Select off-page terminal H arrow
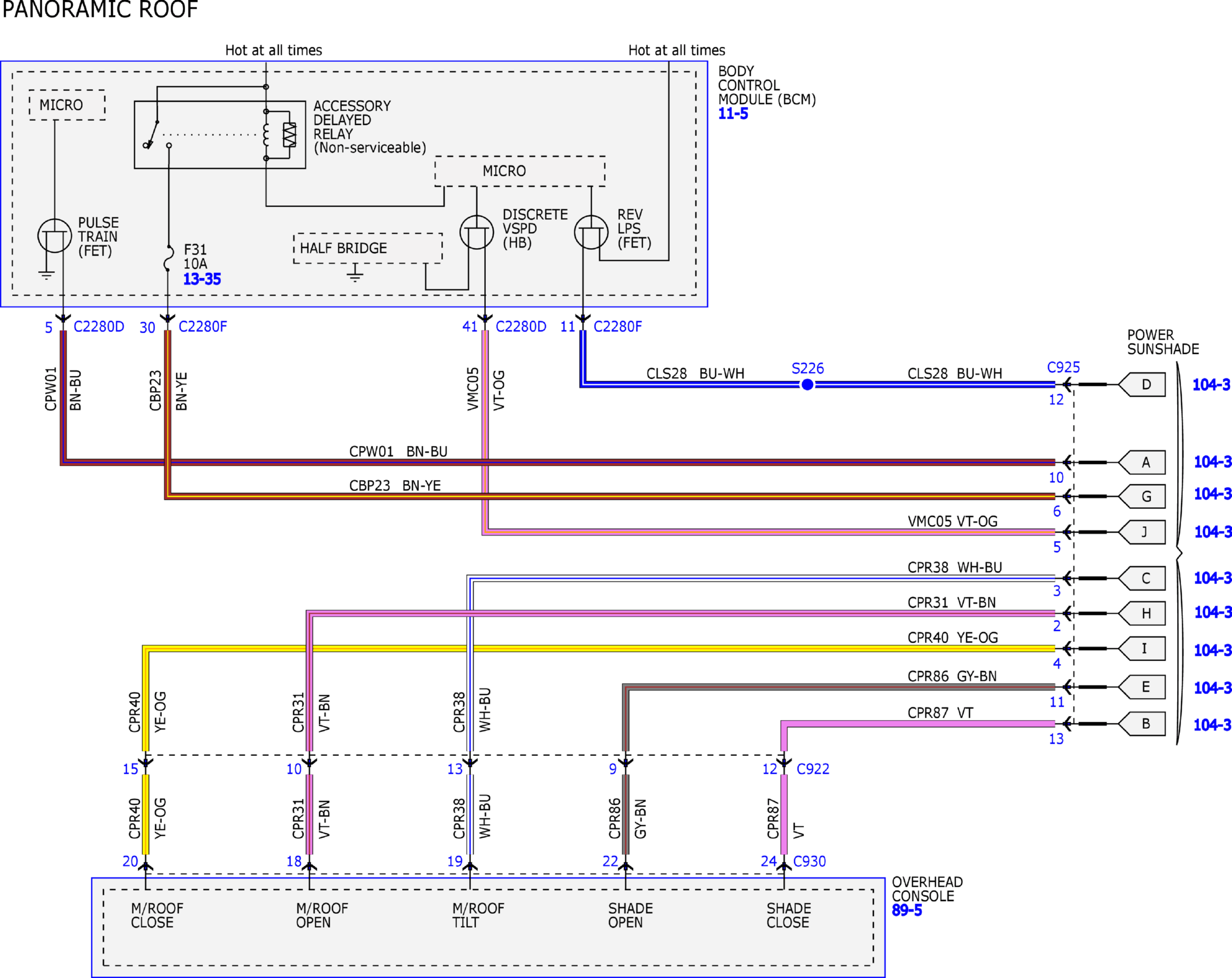This screenshot has height=978, width=1232. (1142, 614)
